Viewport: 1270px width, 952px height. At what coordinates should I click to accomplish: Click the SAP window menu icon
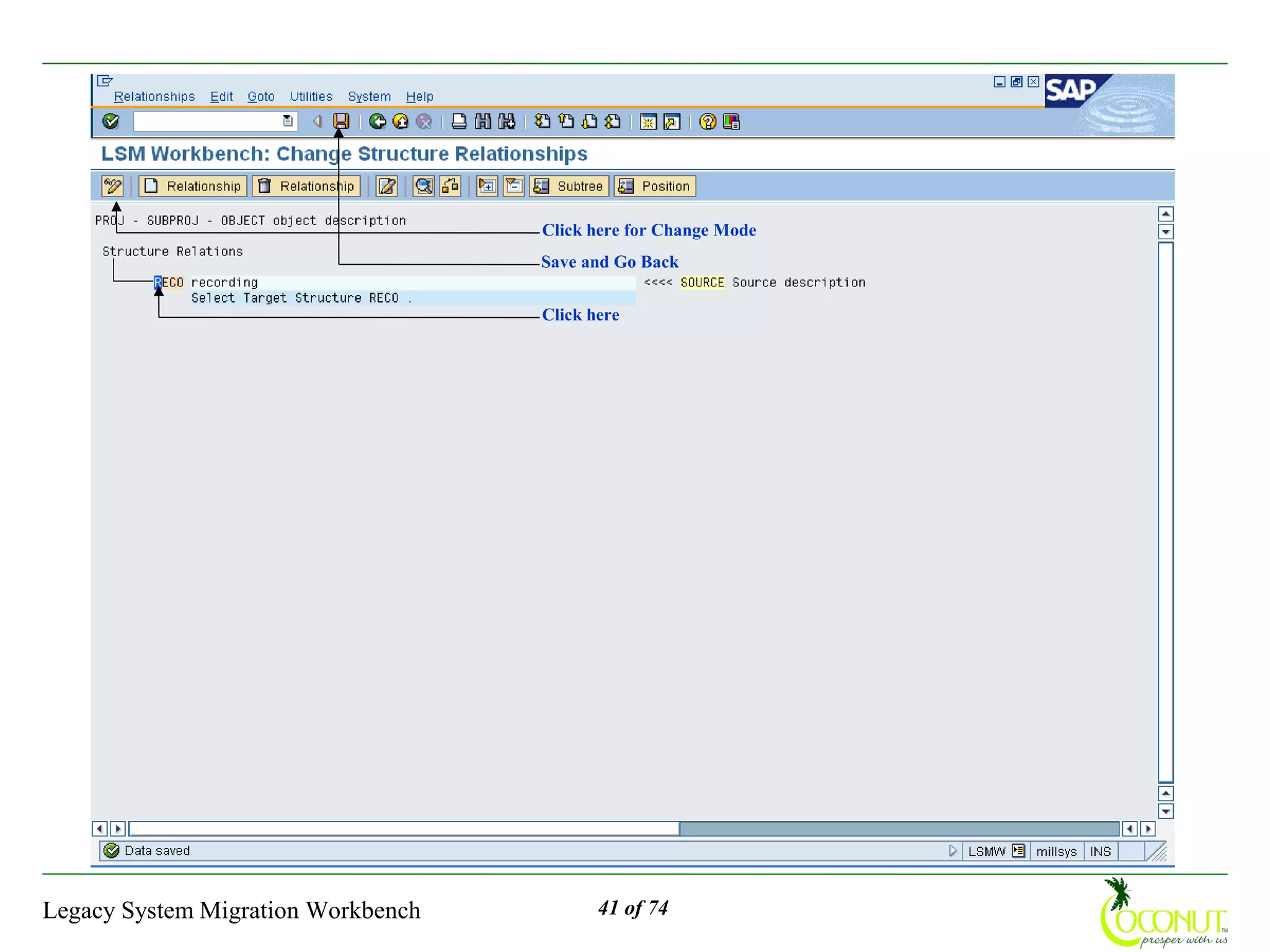pos(105,81)
